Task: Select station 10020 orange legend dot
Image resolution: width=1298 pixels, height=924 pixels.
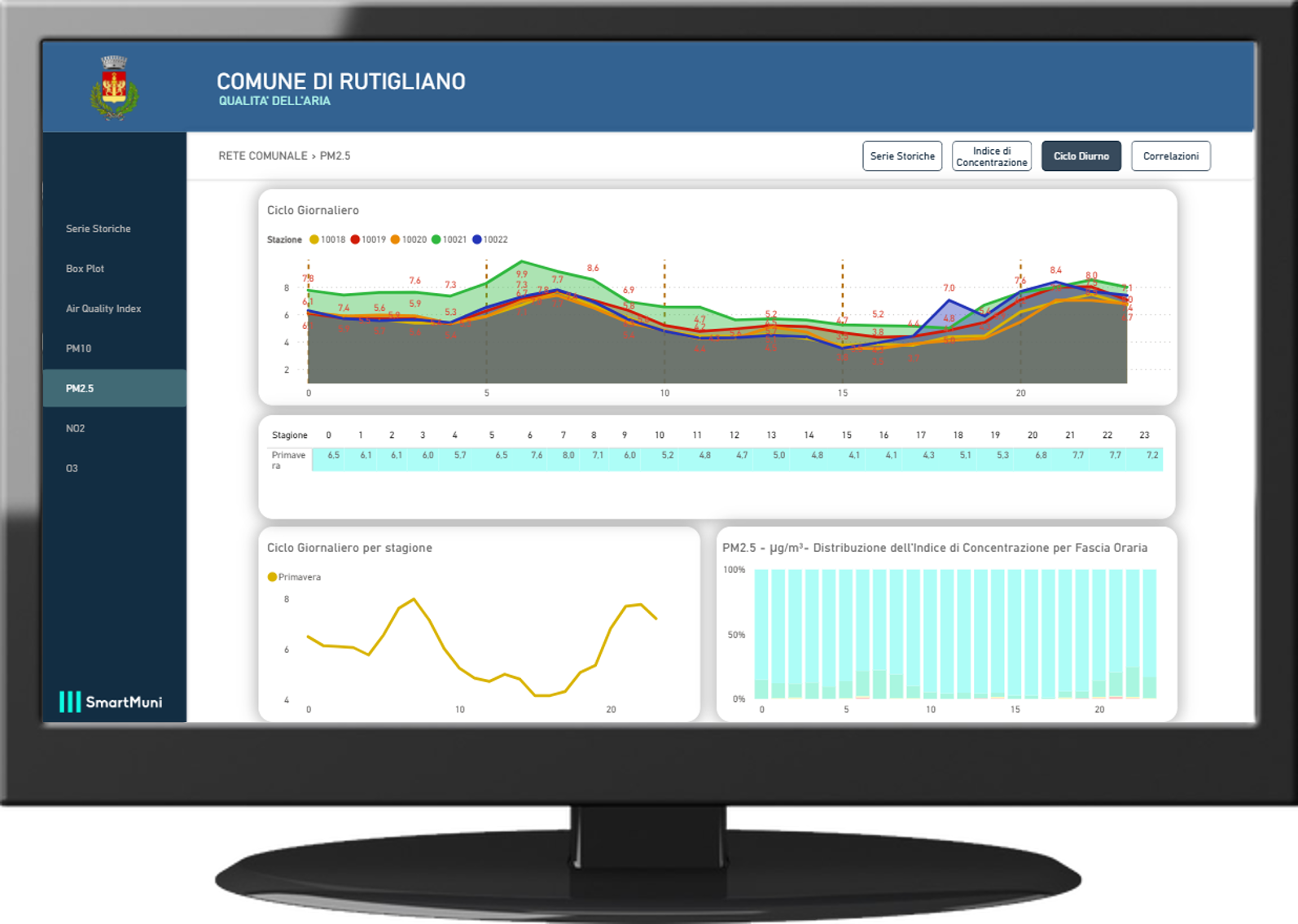Action: [395, 239]
